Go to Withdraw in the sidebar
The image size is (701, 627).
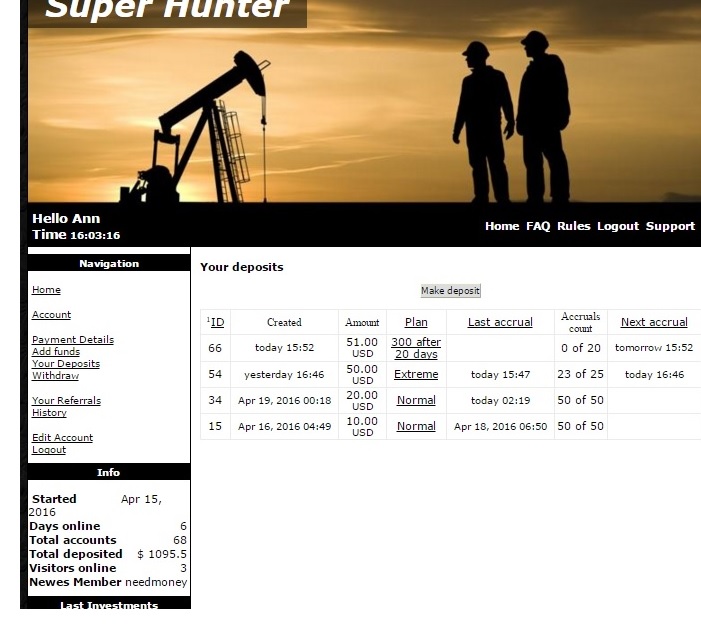pyautogui.click(x=55, y=376)
